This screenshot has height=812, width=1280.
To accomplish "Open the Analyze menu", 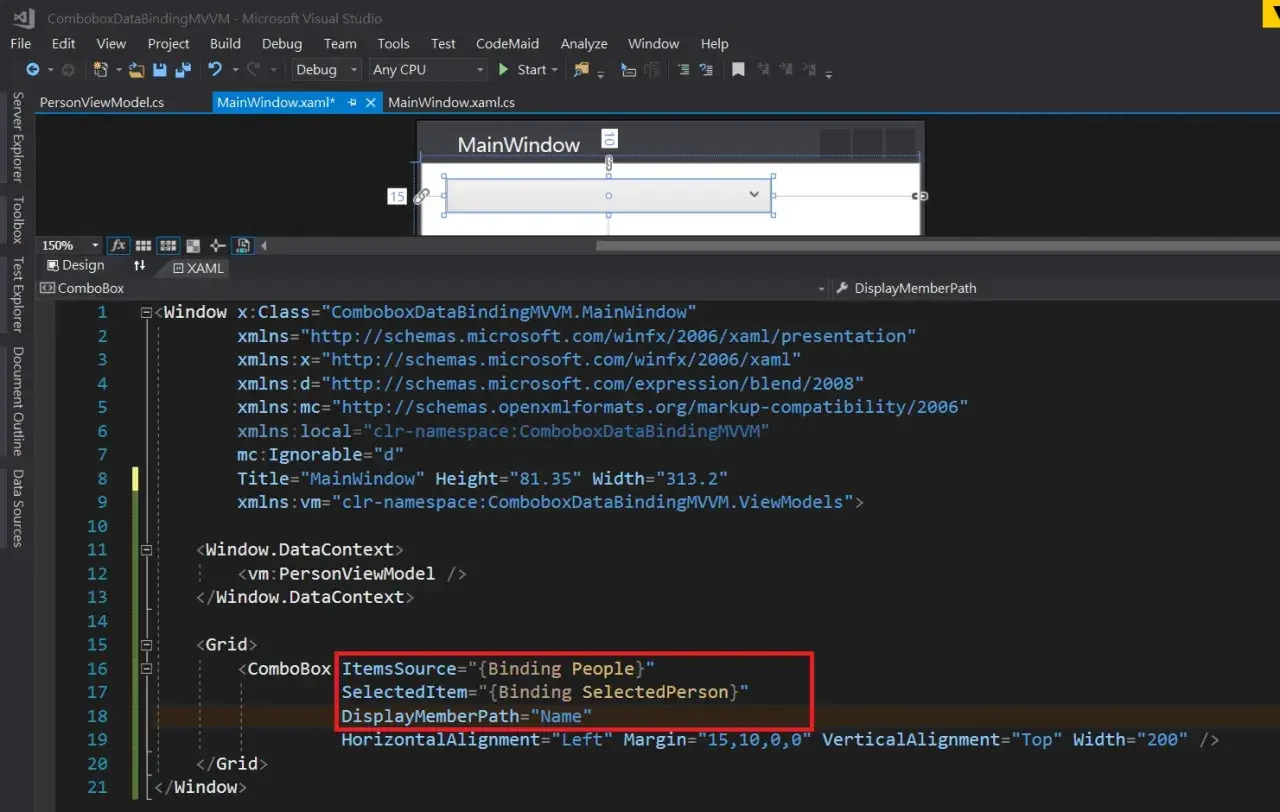I will (x=584, y=43).
